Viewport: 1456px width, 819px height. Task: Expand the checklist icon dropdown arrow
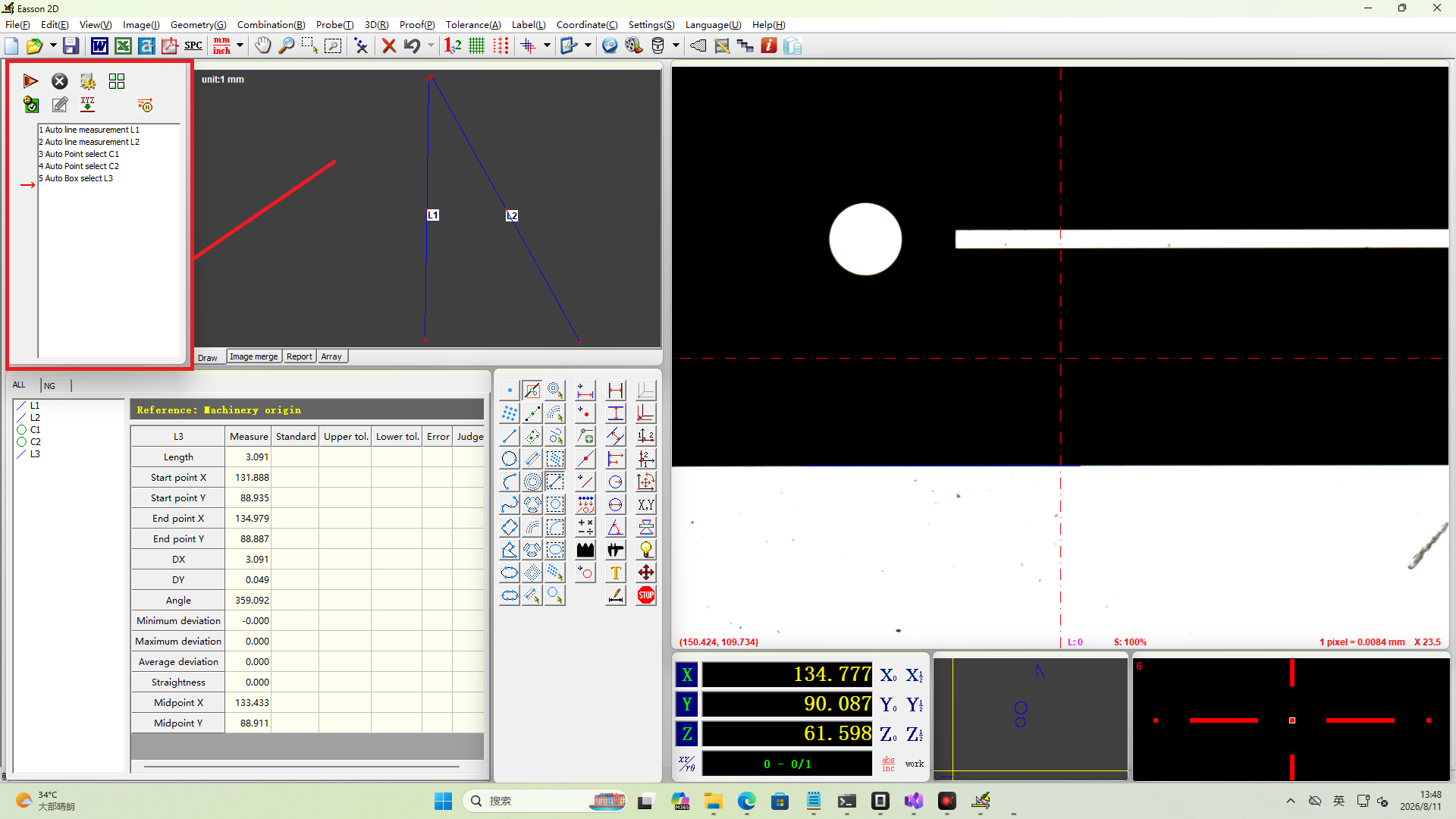pyautogui.click(x=588, y=46)
